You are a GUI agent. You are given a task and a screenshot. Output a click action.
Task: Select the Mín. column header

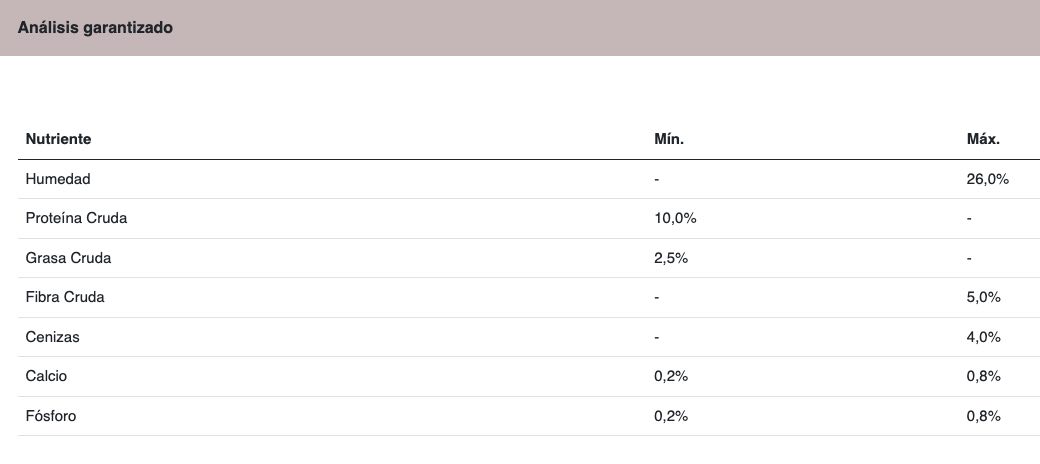[669, 139]
